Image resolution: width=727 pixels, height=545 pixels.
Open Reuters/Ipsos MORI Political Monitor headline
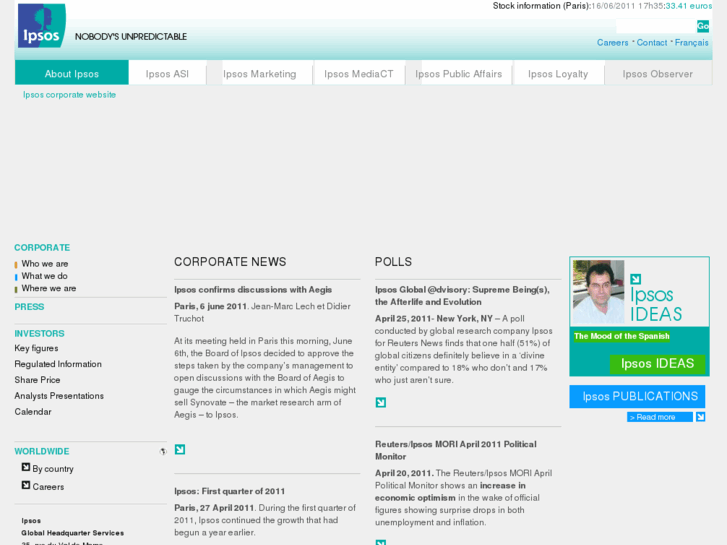[x=456, y=450]
